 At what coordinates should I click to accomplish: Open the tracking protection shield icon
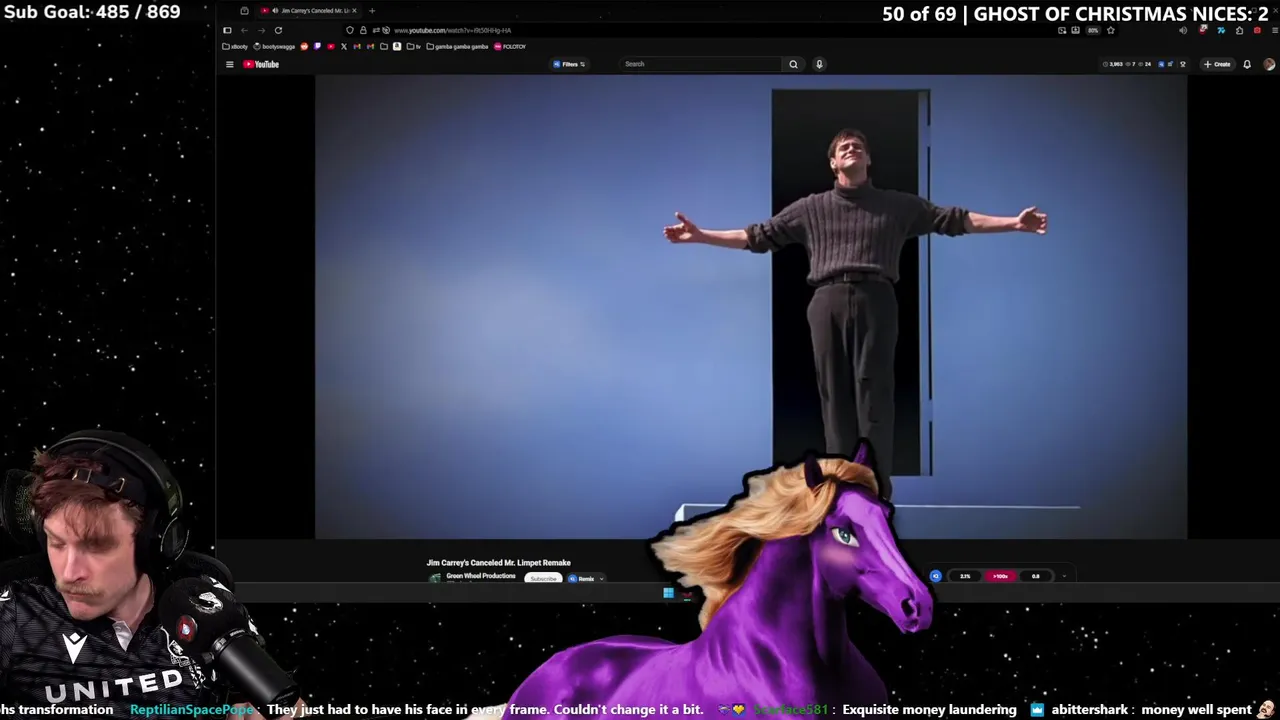pyautogui.click(x=350, y=30)
